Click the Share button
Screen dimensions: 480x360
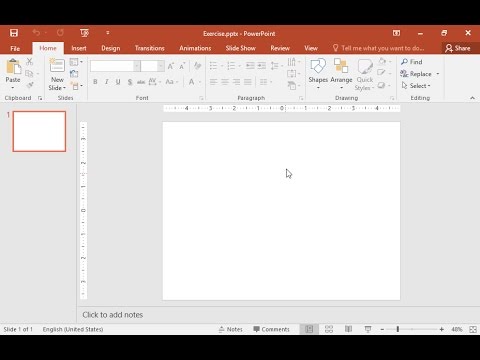[x=458, y=48]
